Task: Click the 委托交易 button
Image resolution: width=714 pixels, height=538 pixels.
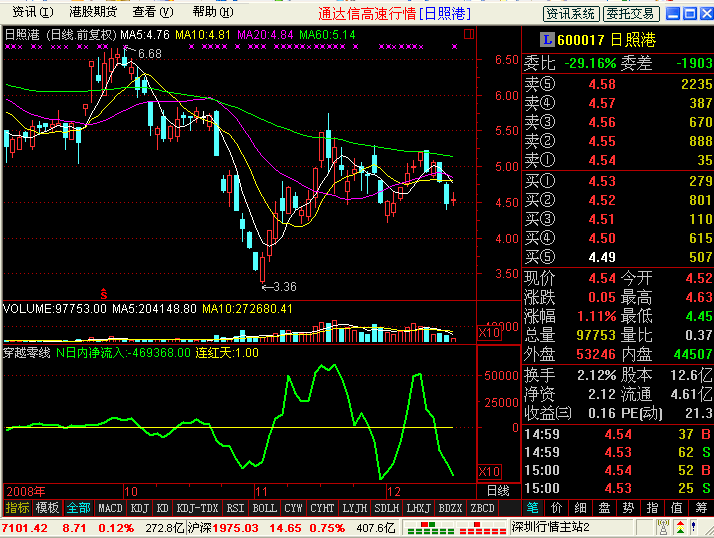Action: (x=631, y=14)
